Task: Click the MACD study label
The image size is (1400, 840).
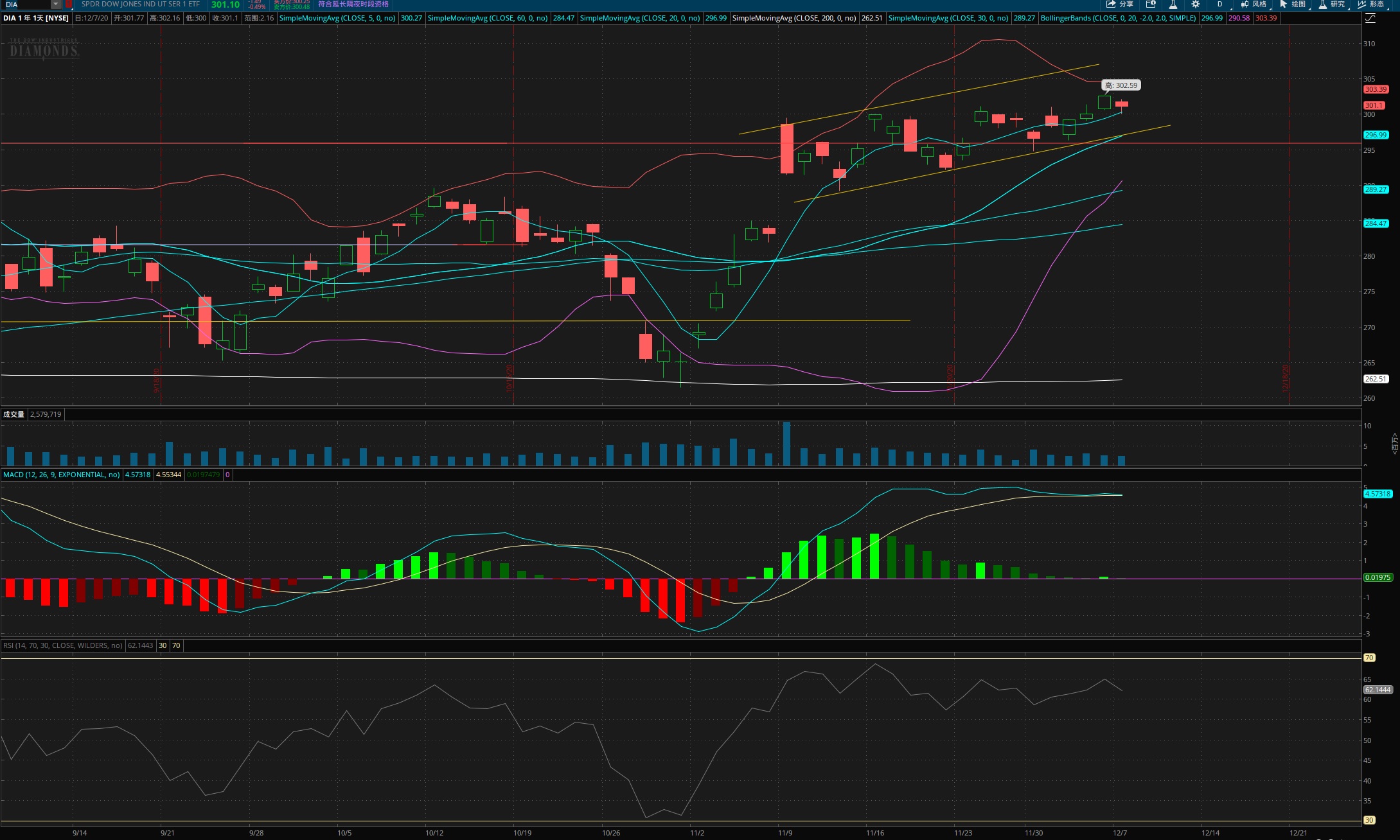Action: click(61, 475)
